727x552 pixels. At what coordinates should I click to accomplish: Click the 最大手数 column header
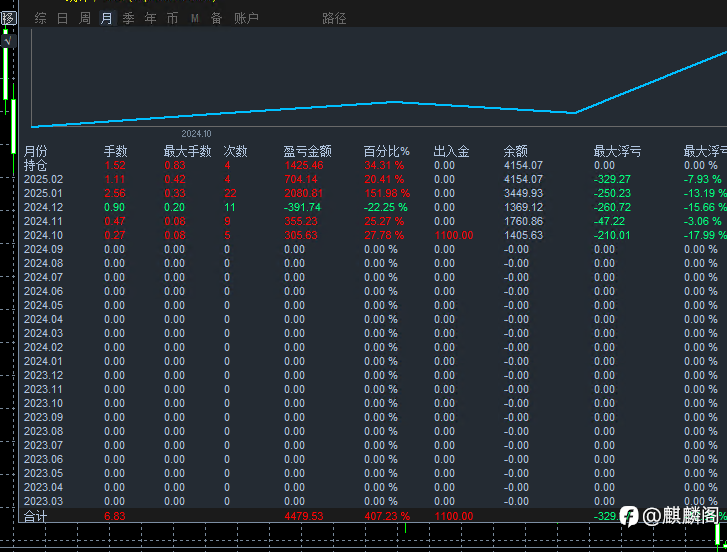(187, 151)
